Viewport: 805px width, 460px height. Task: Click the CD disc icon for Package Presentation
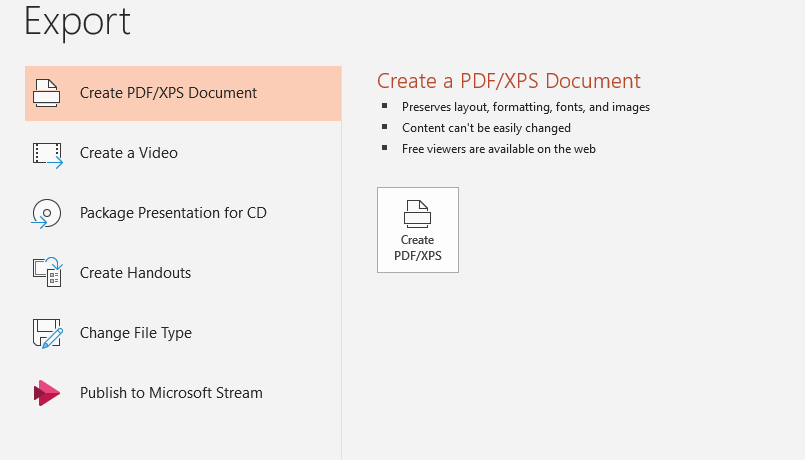pyautogui.click(x=47, y=213)
